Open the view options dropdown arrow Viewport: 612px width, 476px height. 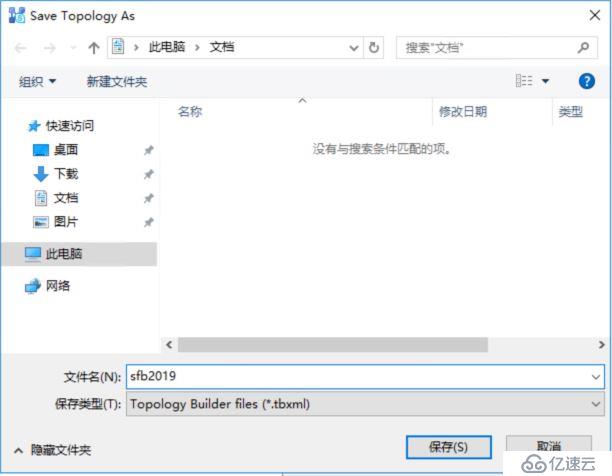tap(545, 81)
